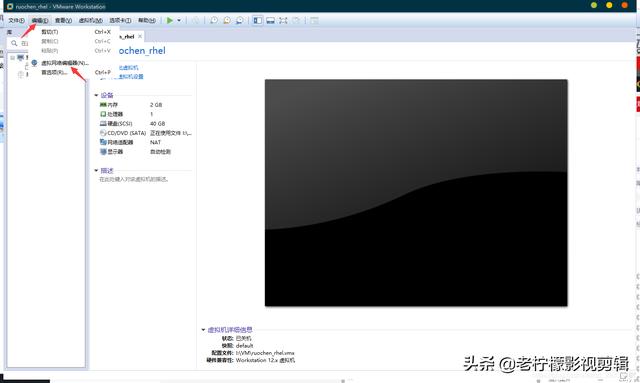The height and width of the screenshot is (383, 640).
Task: Click the revert to snapshot icon
Action: pos(227,20)
